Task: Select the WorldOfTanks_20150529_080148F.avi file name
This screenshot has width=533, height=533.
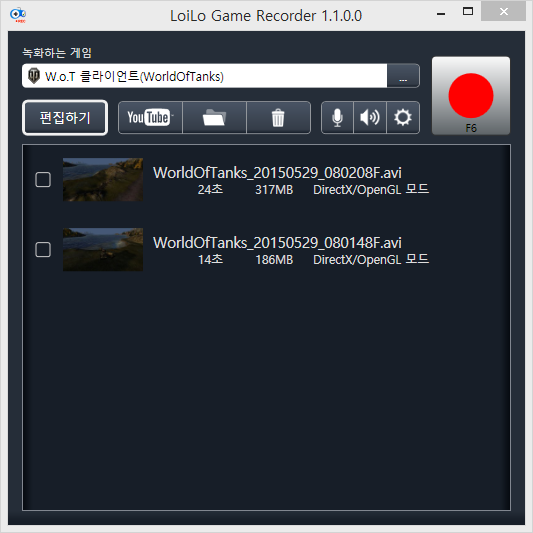Action: (277, 243)
